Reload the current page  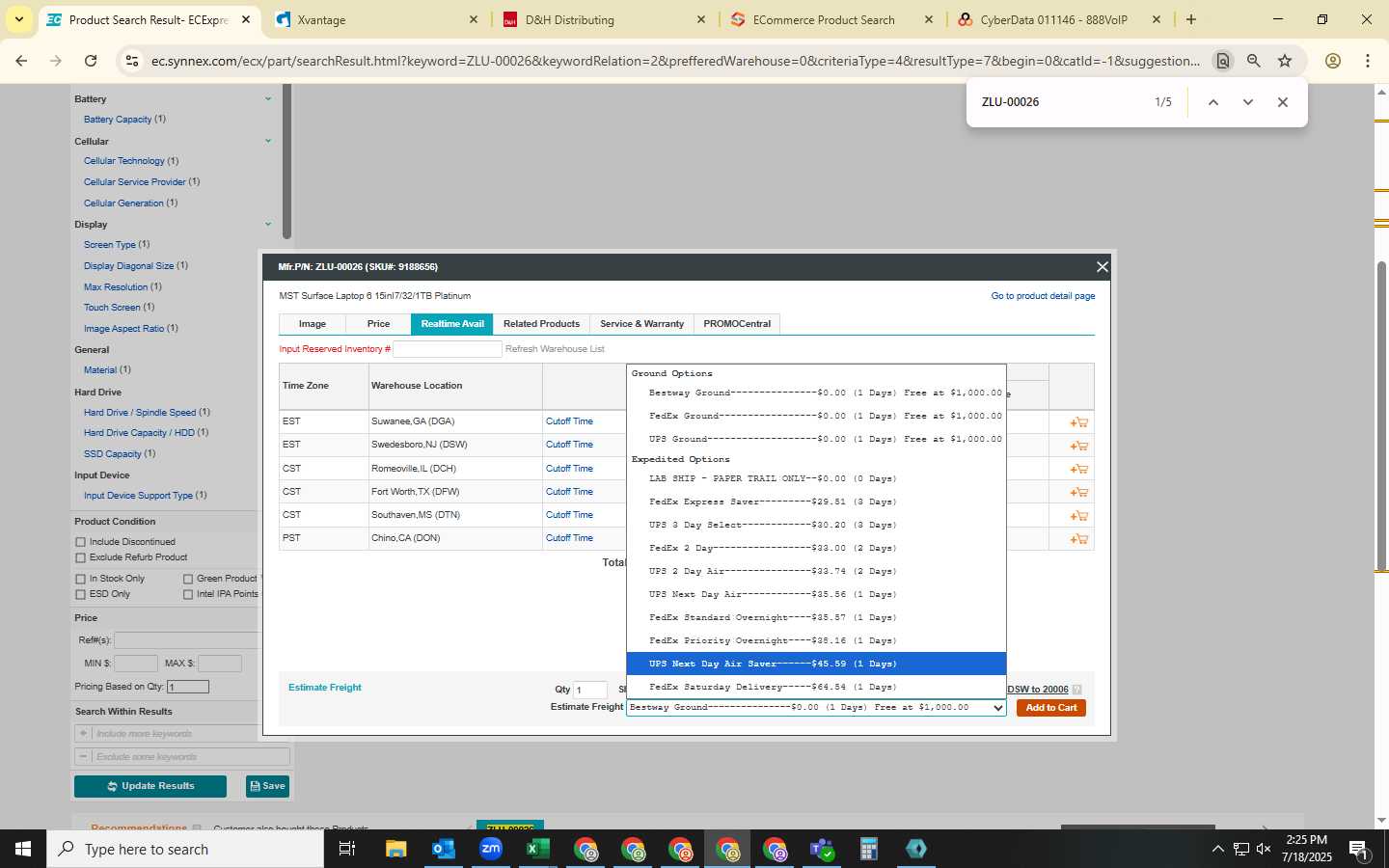[x=91, y=61]
